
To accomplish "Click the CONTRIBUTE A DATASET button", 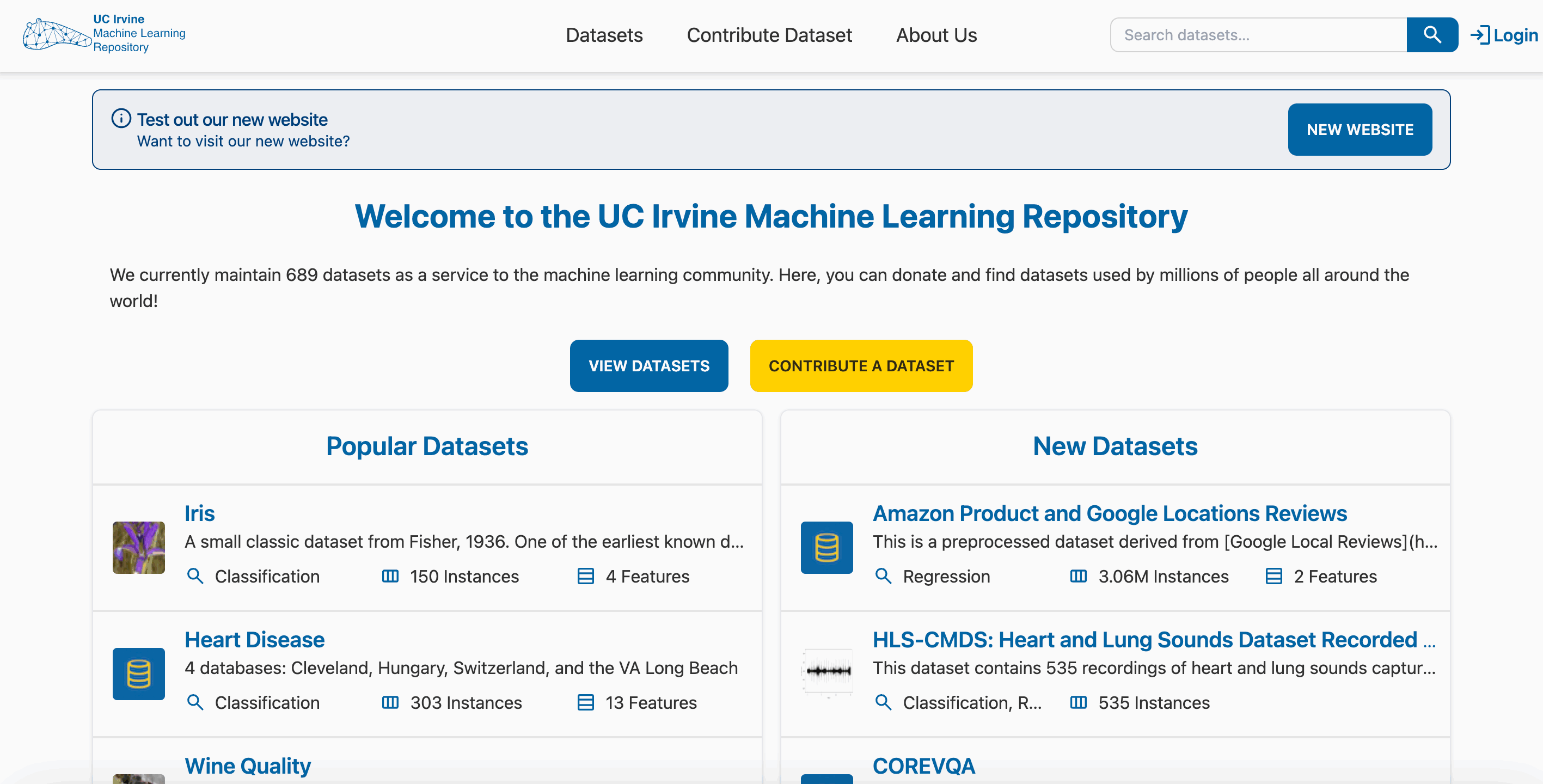I will [x=861, y=365].
